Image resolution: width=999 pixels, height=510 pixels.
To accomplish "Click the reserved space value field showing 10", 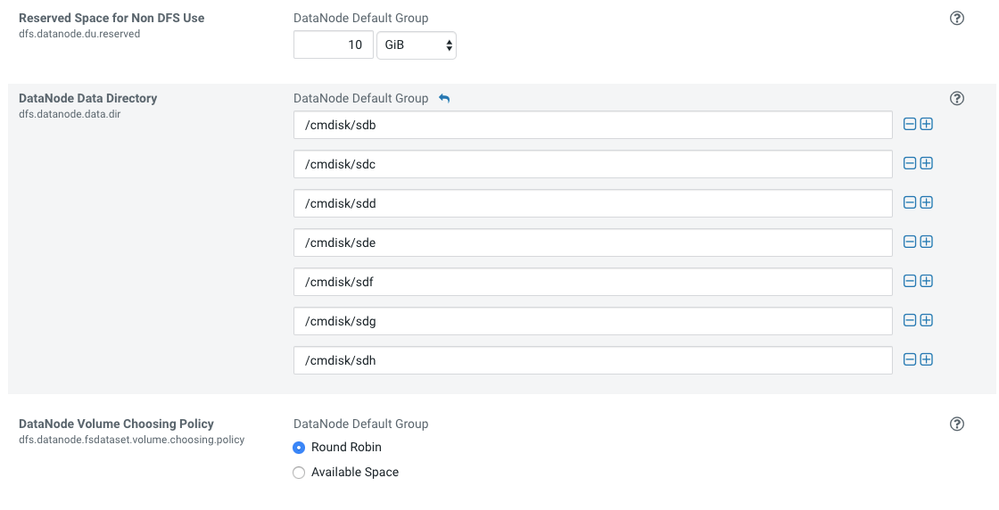I will pyautogui.click(x=333, y=45).
